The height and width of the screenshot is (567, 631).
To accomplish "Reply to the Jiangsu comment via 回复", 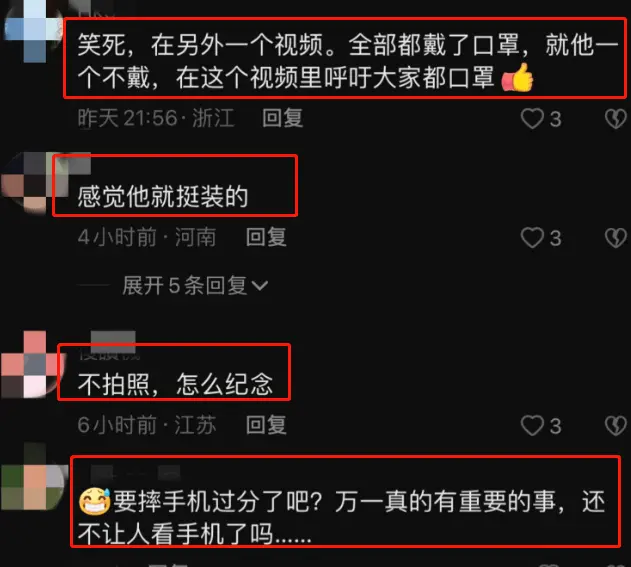I will [x=266, y=425].
